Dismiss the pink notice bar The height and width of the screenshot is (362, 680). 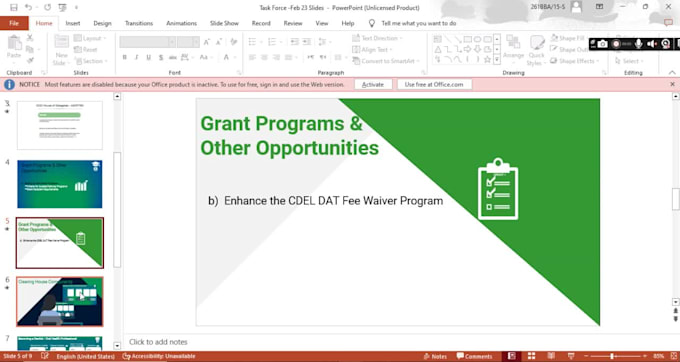[x=673, y=85]
